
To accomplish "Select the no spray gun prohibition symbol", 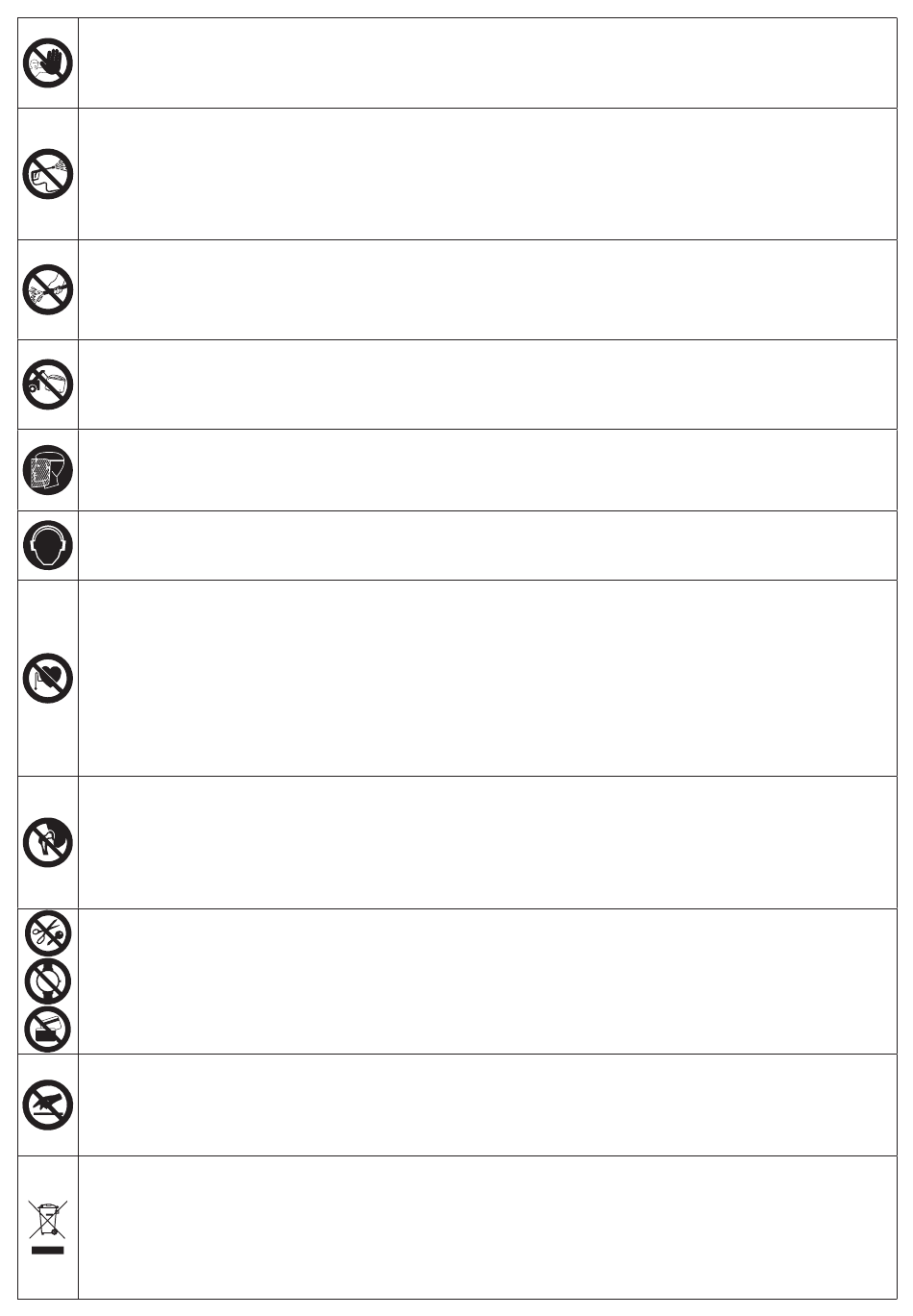I will pyautogui.click(x=48, y=174).
